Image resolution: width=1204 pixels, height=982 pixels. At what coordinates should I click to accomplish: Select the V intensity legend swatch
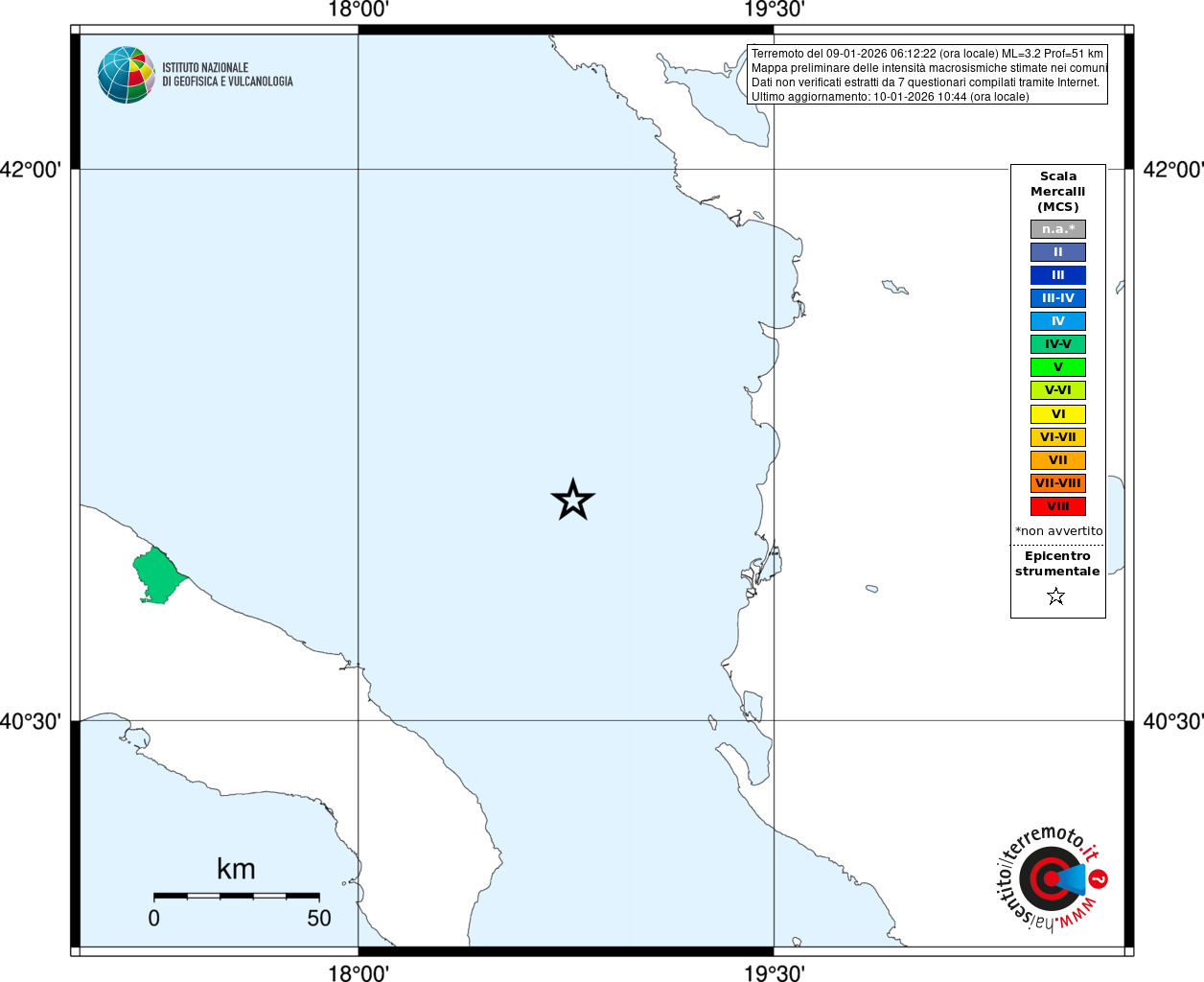(x=1058, y=367)
